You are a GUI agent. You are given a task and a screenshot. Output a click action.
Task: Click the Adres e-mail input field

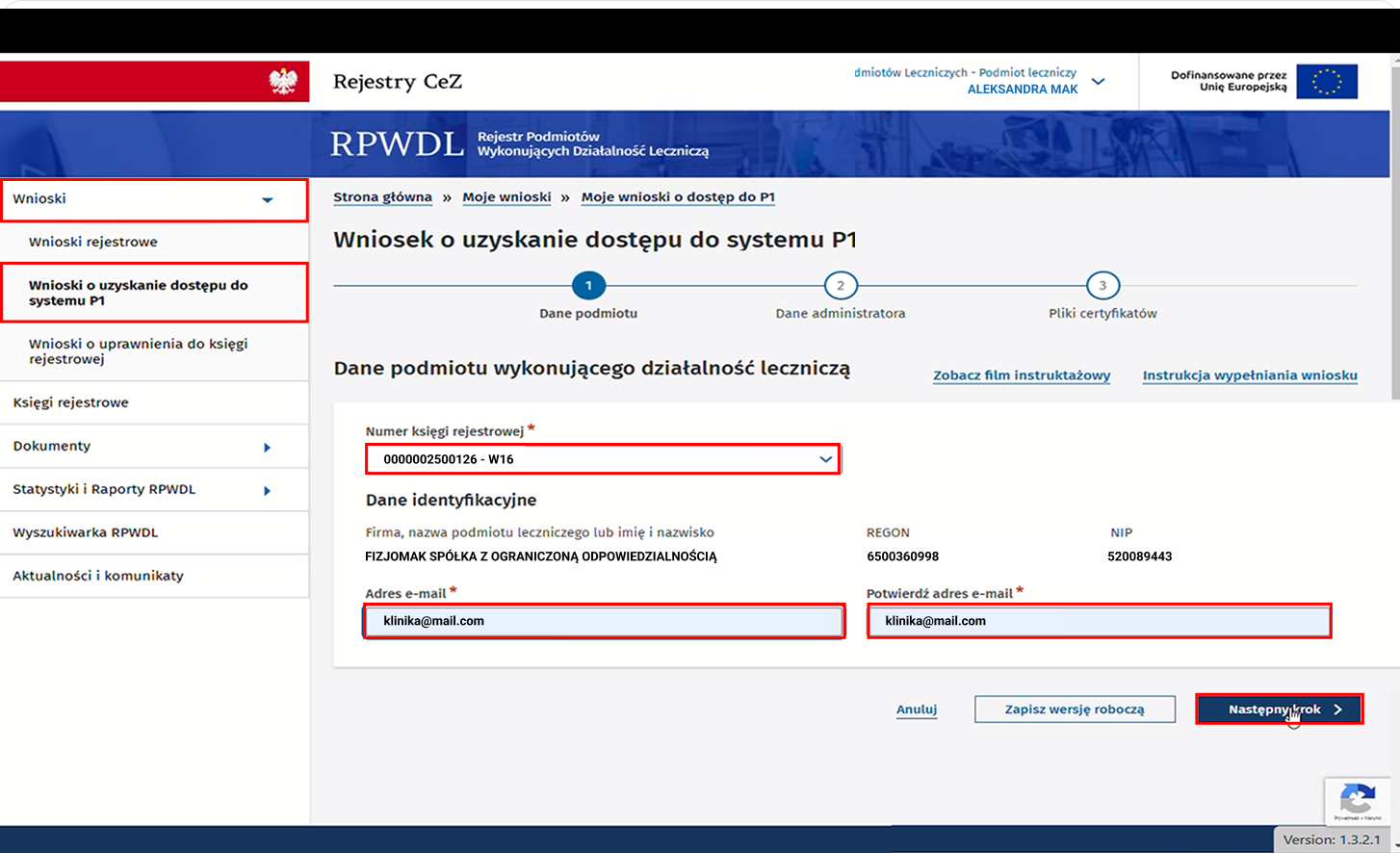[x=604, y=621]
